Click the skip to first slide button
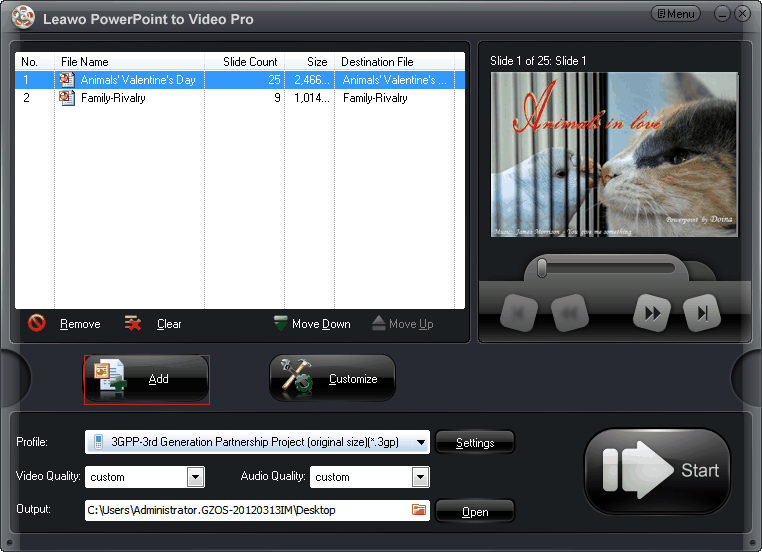The height and width of the screenshot is (552, 762). pyautogui.click(x=519, y=313)
